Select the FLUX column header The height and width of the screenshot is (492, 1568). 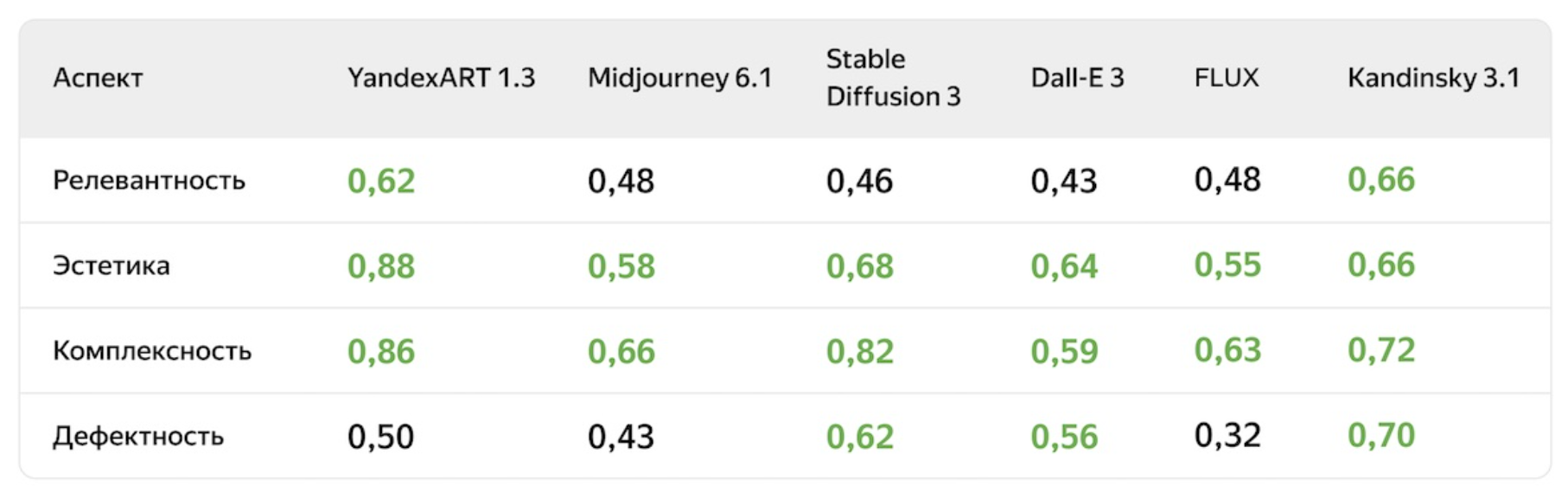(1226, 78)
